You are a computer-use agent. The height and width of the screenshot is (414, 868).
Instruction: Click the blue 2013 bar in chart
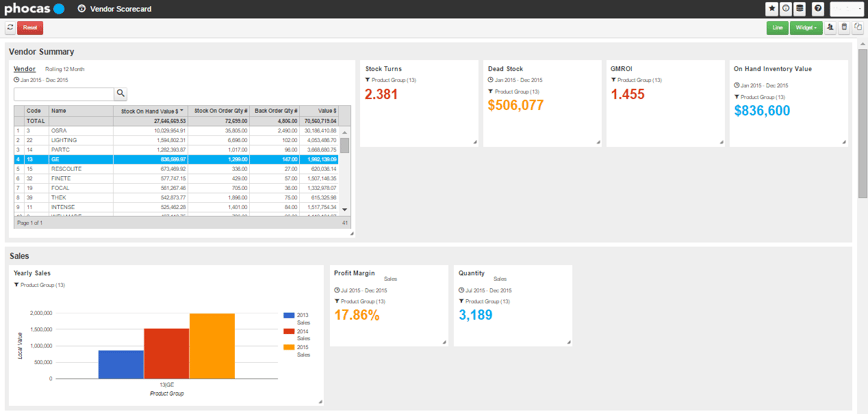point(121,365)
